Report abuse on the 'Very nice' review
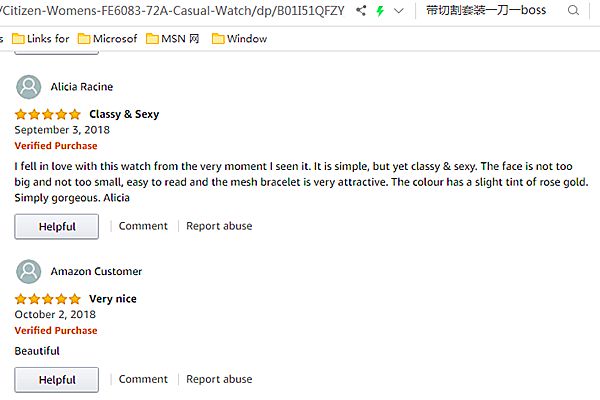The width and height of the screenshot is (600, 400). tap(219, 380)
